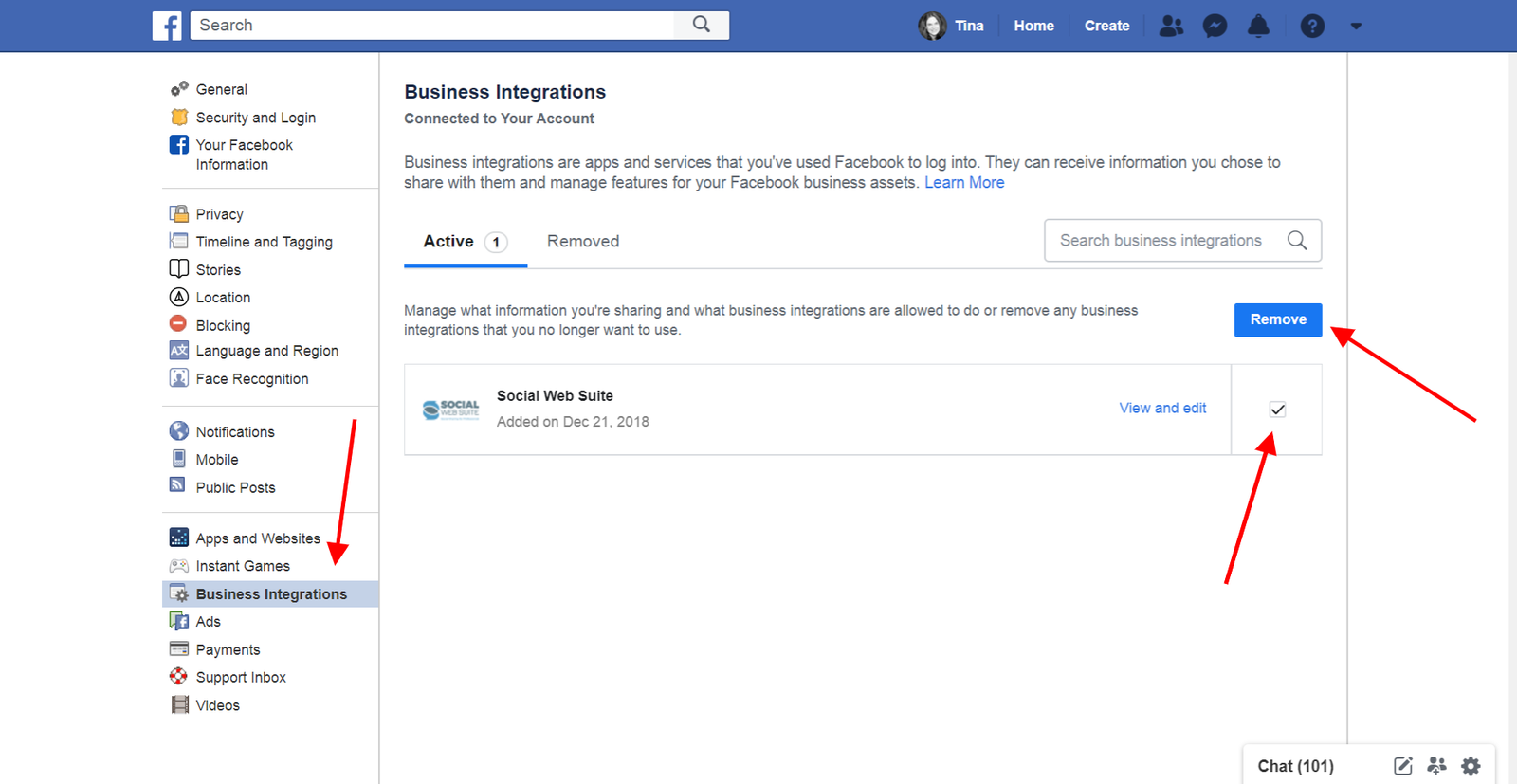The image size is (1517, 784).
Task: Open Tina's profile picture
Action: (x=932, y=26)
